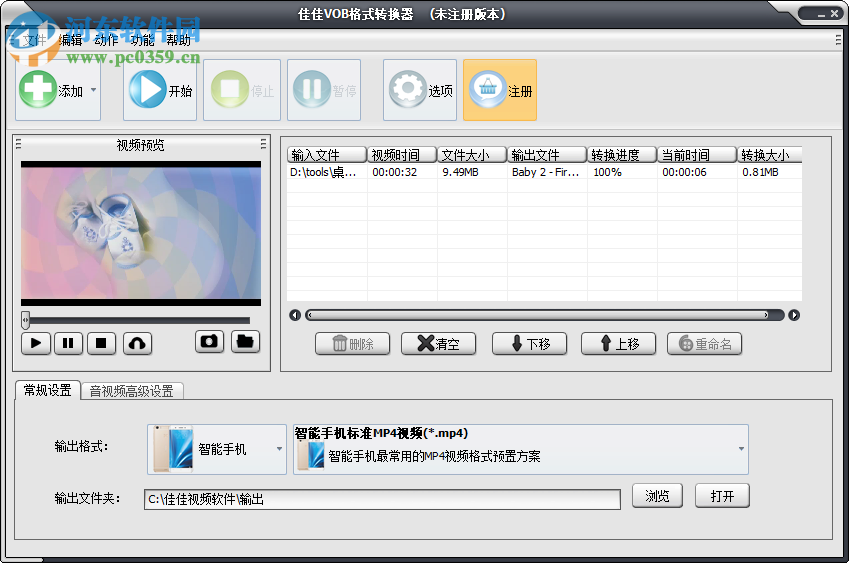849x563 pixels.
Task: Click the 100% progress cell
Action: pyautogui.click(x=608, y=172)
